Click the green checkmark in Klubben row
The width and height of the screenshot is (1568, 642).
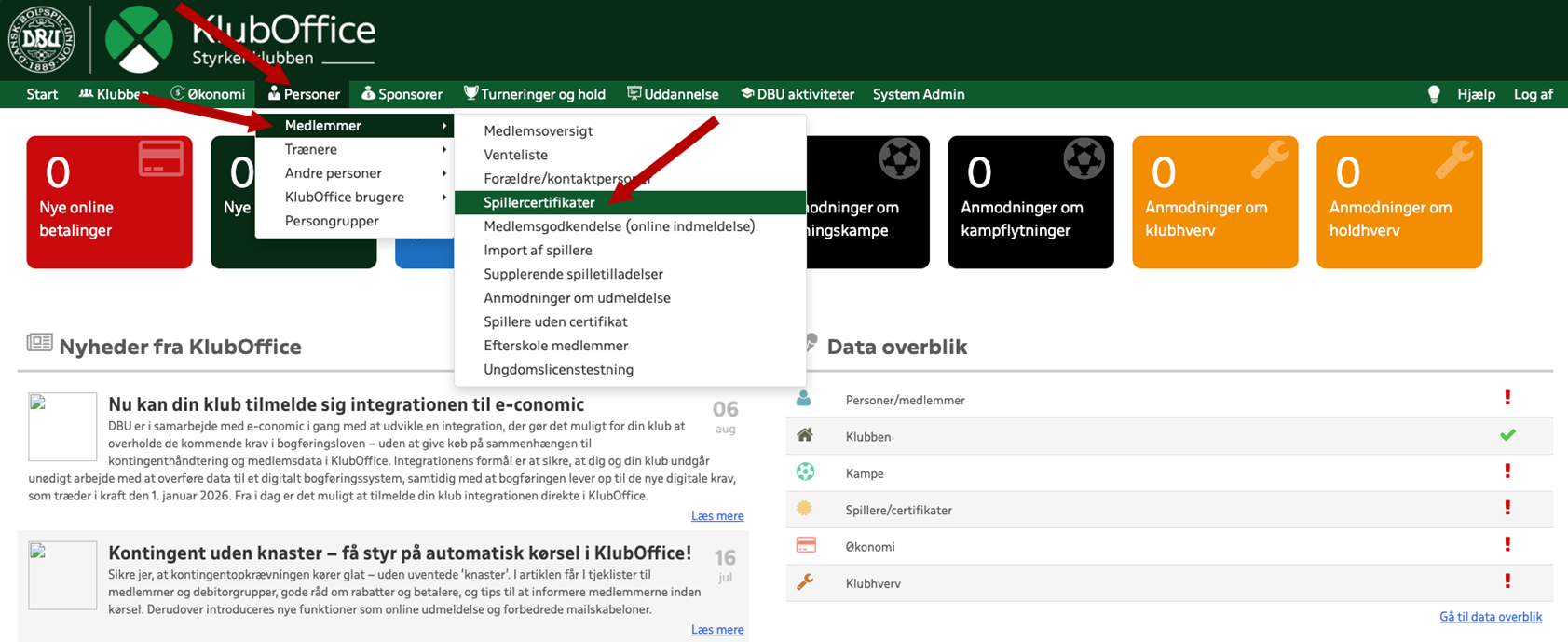[1507, 435]
